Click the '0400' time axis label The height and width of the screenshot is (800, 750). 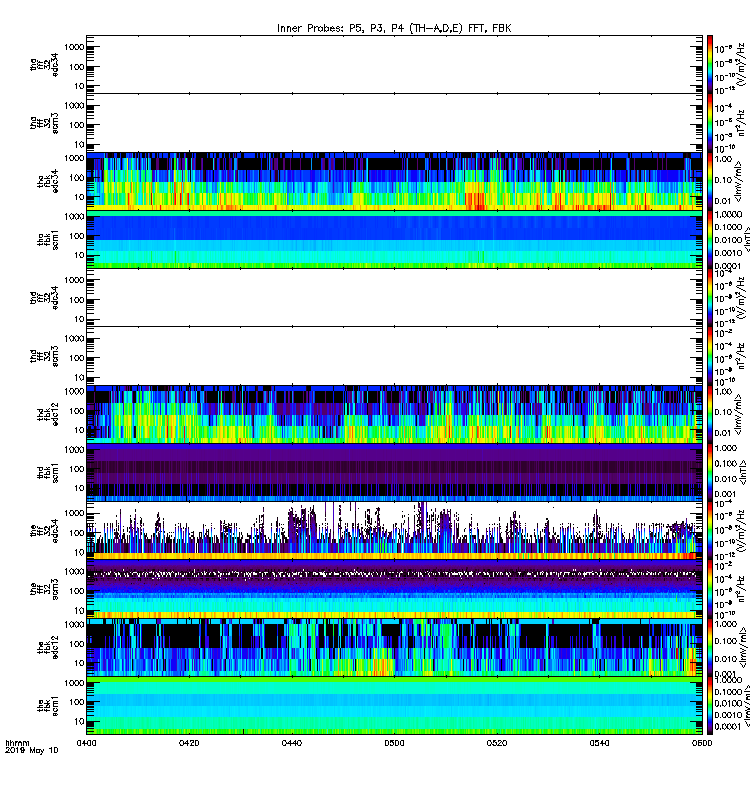click(86, 743)
